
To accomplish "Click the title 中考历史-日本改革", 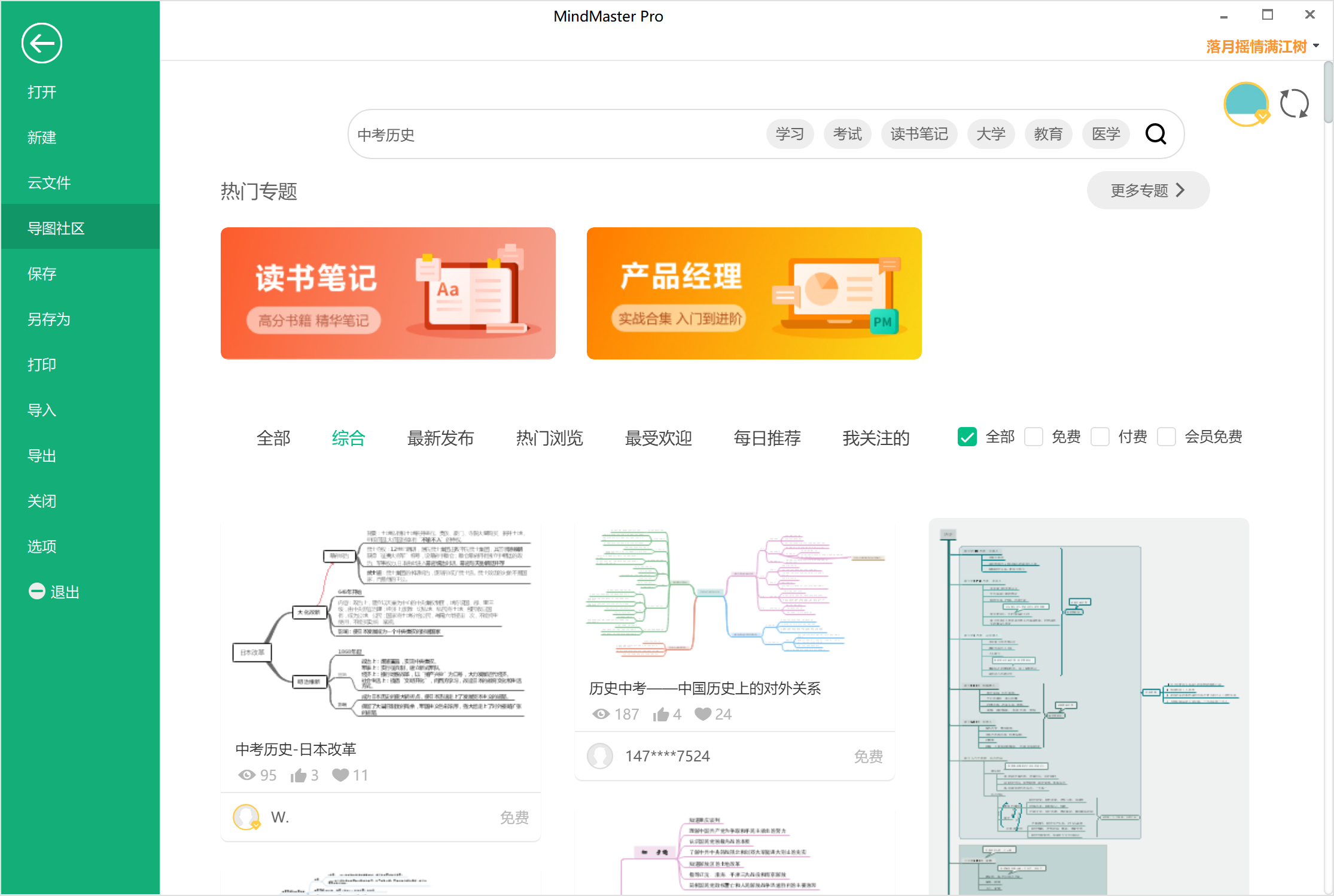I will (296, 749).
